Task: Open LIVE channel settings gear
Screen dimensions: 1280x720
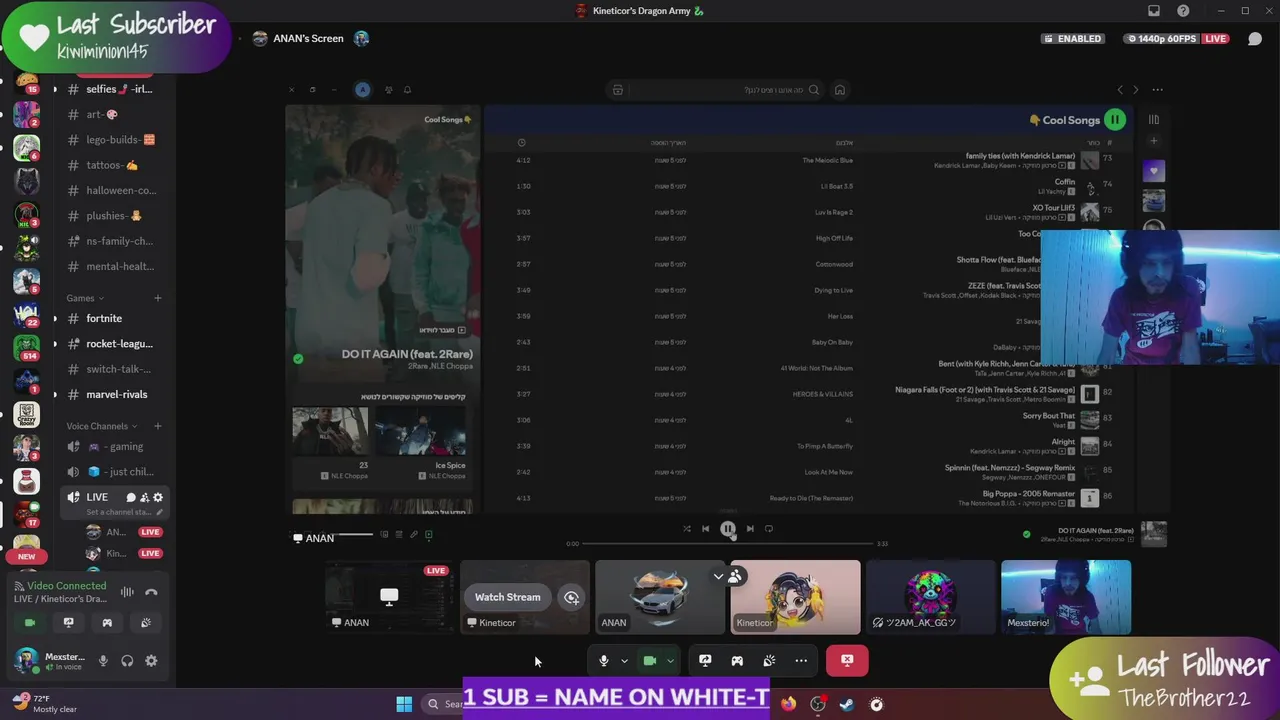Action: click(157, 497)
